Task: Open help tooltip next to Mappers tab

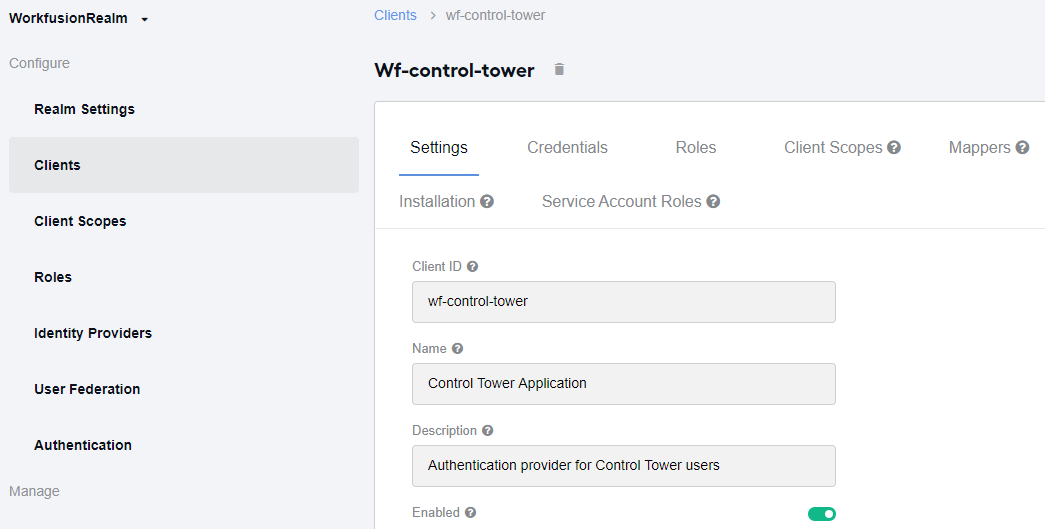Action: click(x=1022, y=148)
